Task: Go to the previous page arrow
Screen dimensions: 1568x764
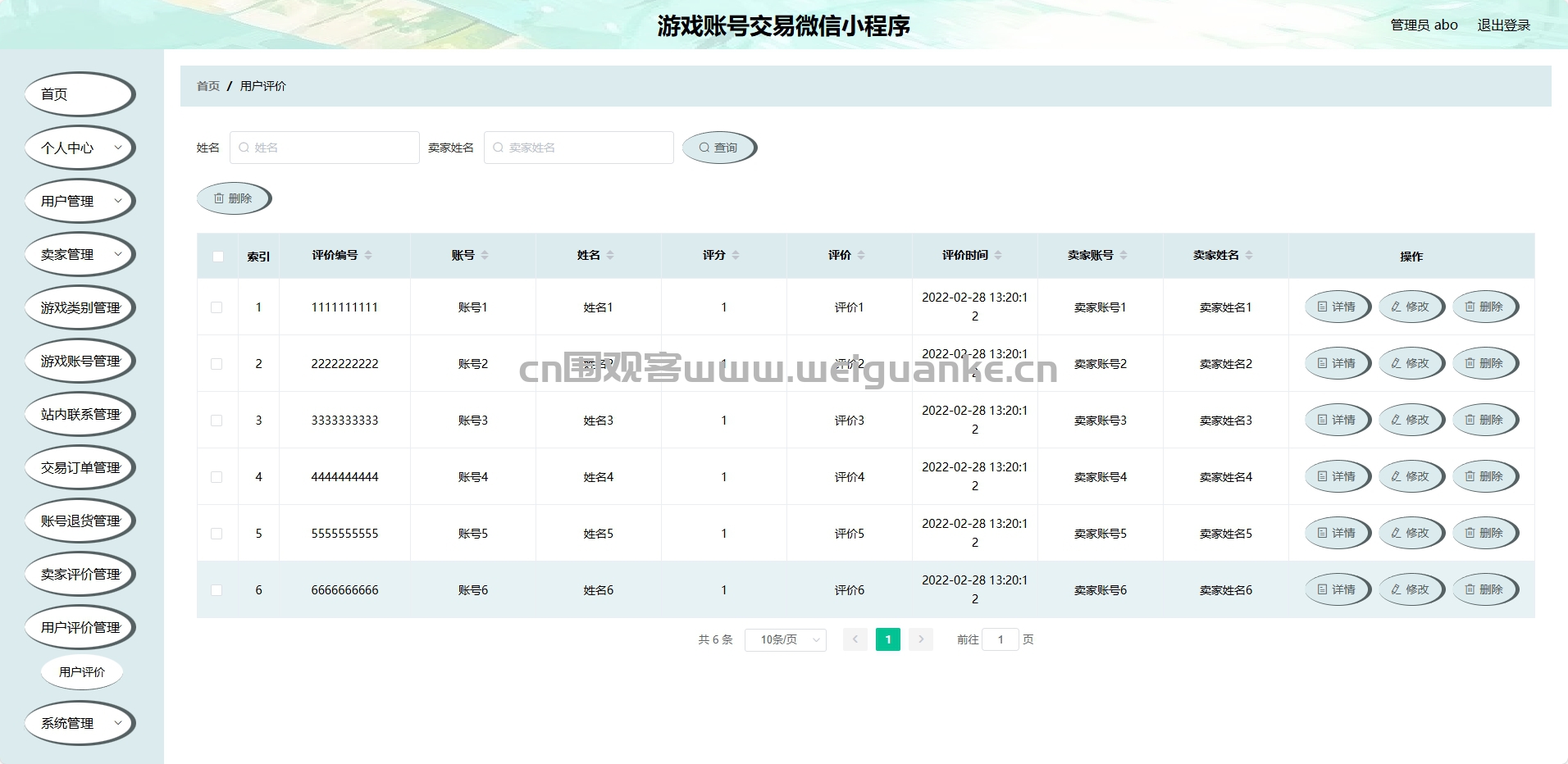Action: pos(855,639)
